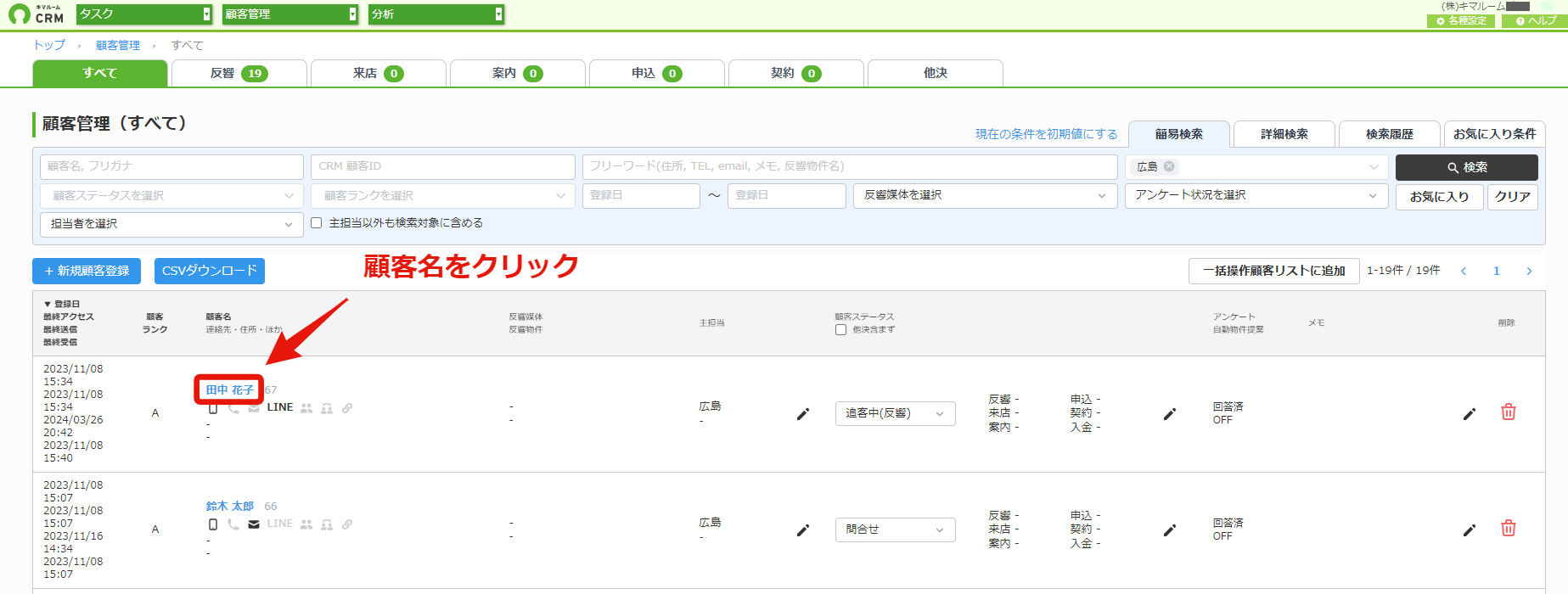Open the 詳細検索 tab
Image resolution: width=1568 pixels, height=594 pixels.
click(x=1284, y=134)
